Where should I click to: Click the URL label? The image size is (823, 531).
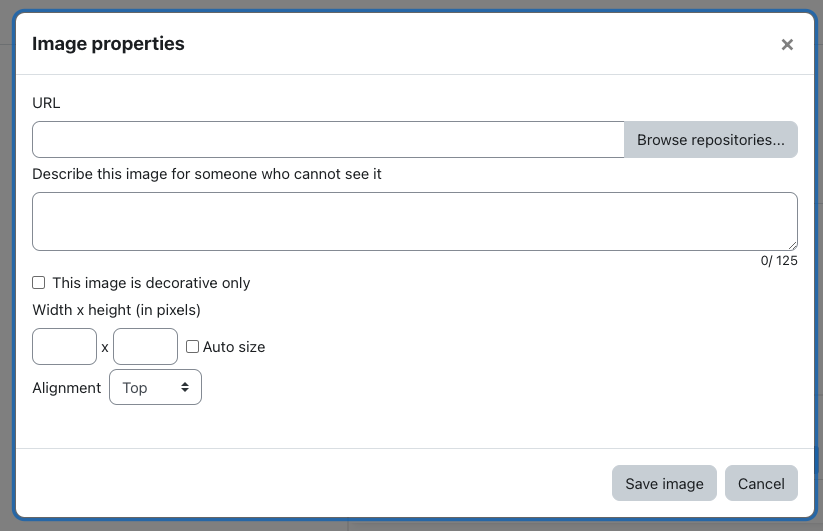coord(46,103)
